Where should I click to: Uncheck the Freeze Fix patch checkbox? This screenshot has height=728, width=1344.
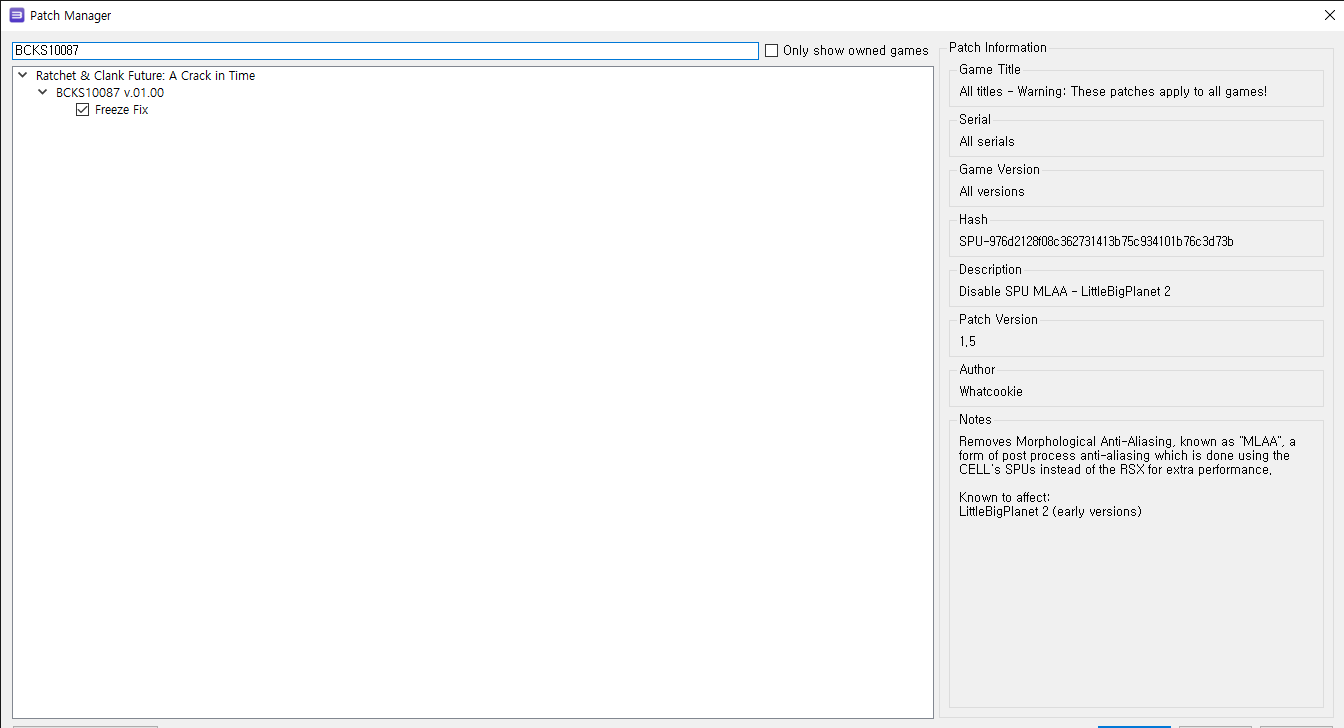(83, 110)
